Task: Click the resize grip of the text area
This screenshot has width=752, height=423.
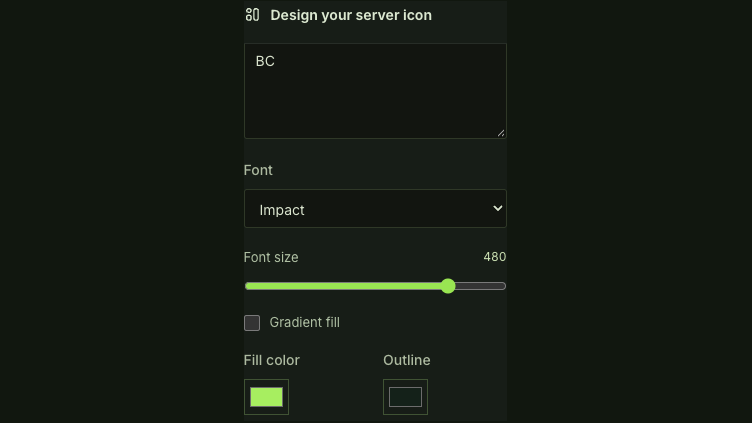Action: (501, 133)
